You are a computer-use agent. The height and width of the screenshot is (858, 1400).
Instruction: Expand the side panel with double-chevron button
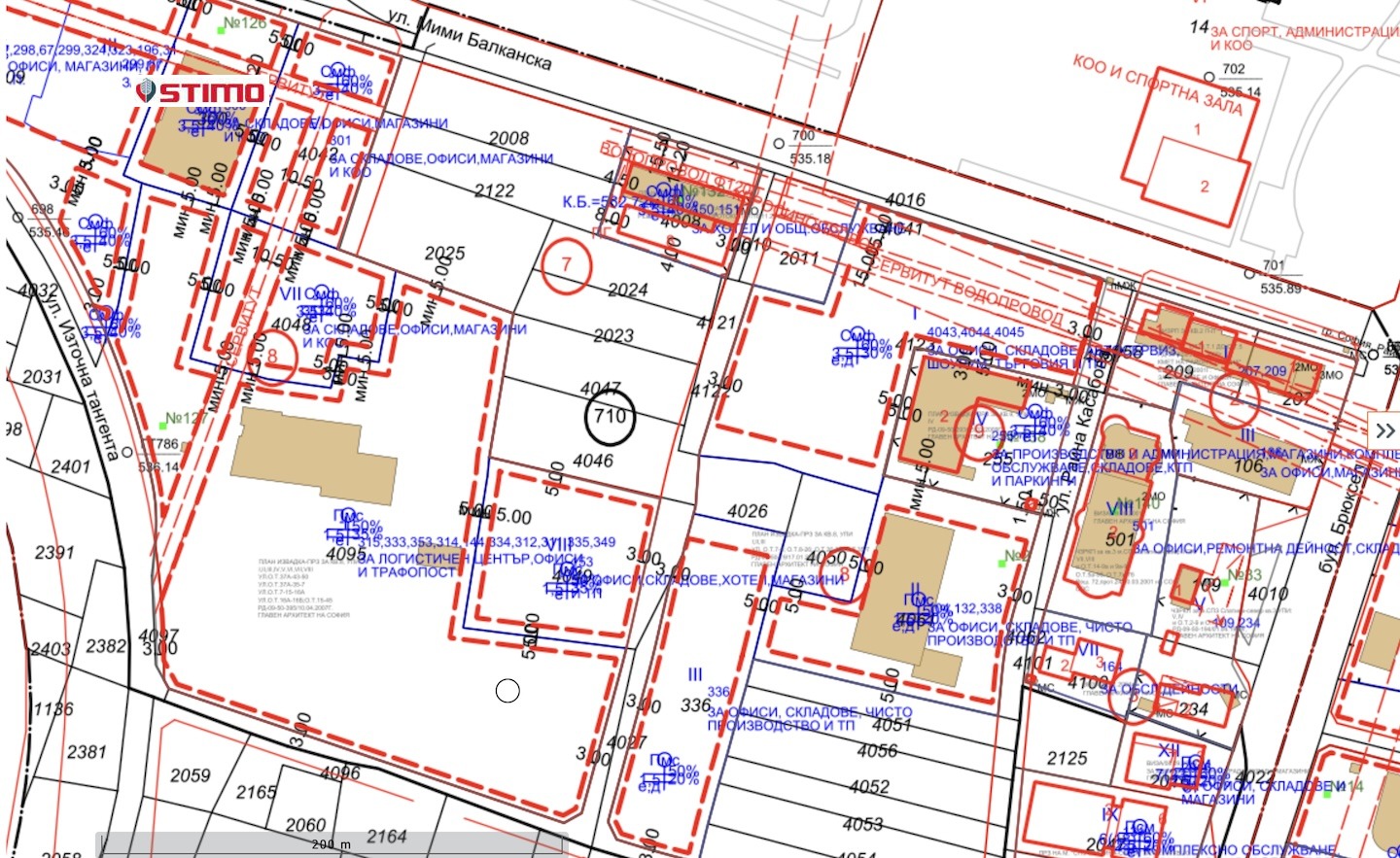(1384, 430)
